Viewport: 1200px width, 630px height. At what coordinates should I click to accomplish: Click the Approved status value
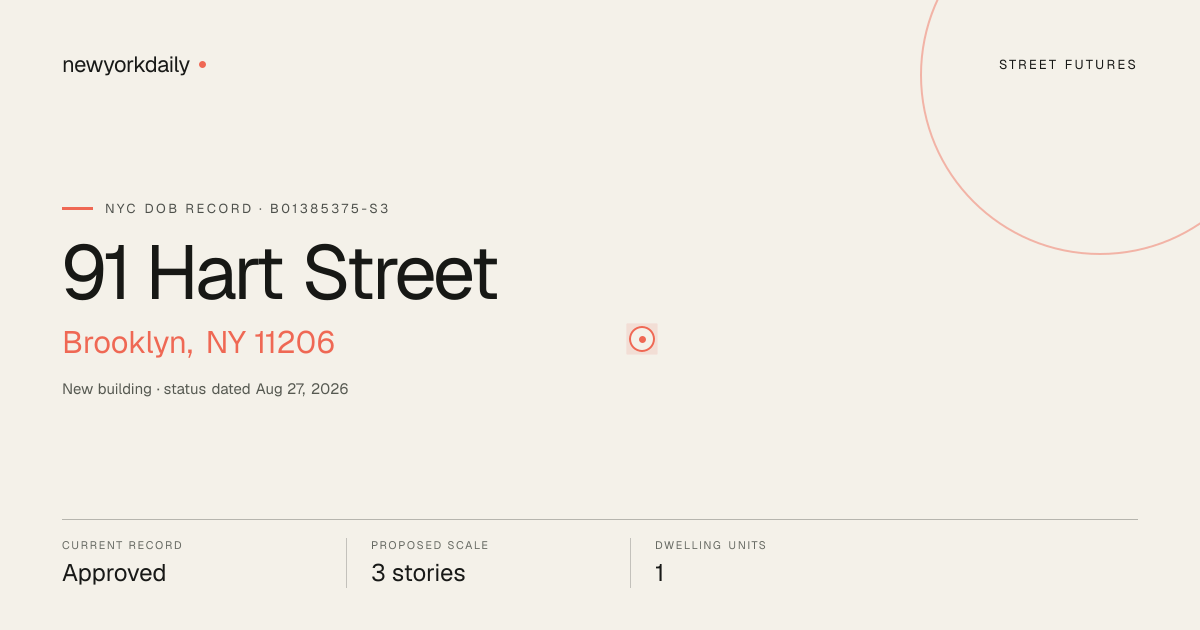point(114,573)
